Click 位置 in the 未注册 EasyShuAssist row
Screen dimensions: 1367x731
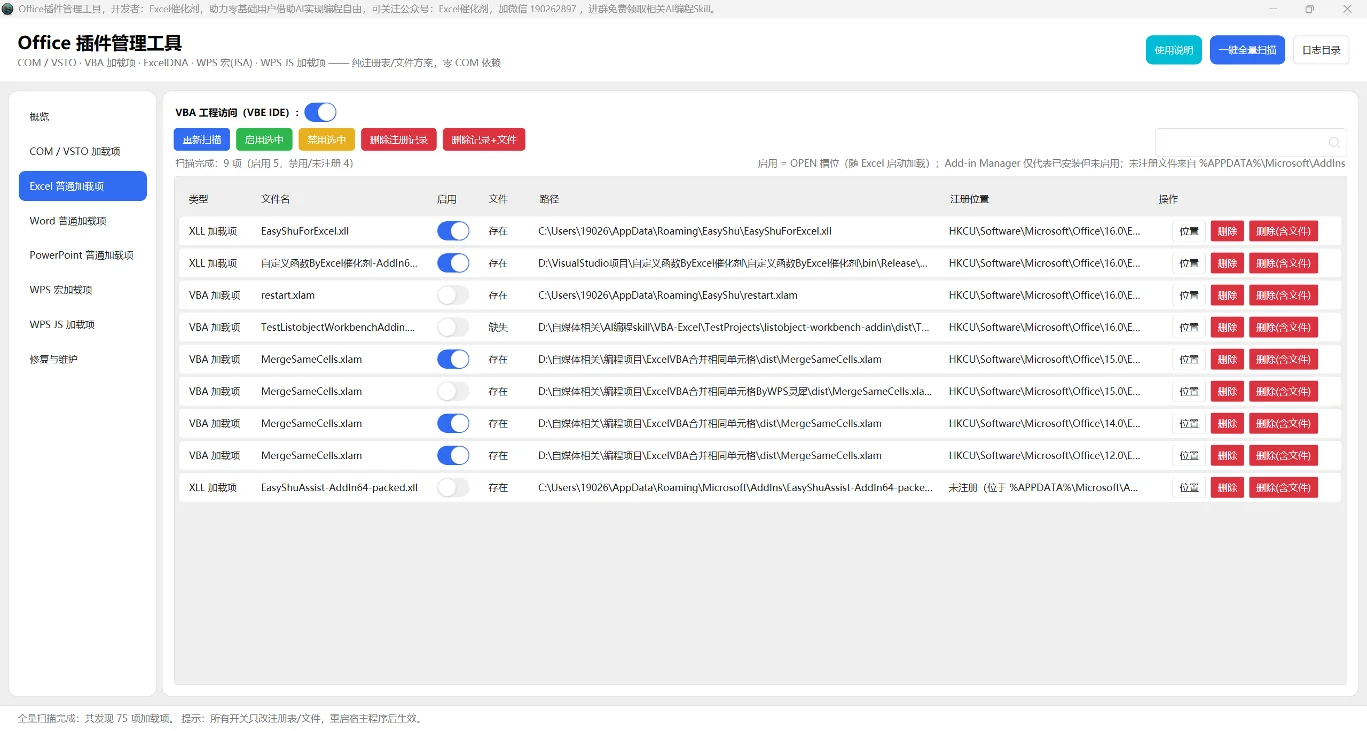(x=1189, y=487)
